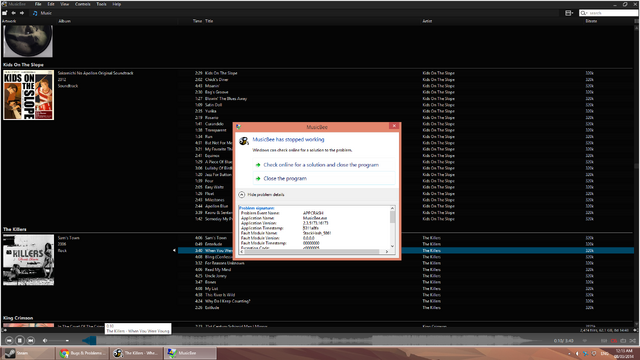Sort by the Artist column header
The image size is (640, 360).
[427, 21]
